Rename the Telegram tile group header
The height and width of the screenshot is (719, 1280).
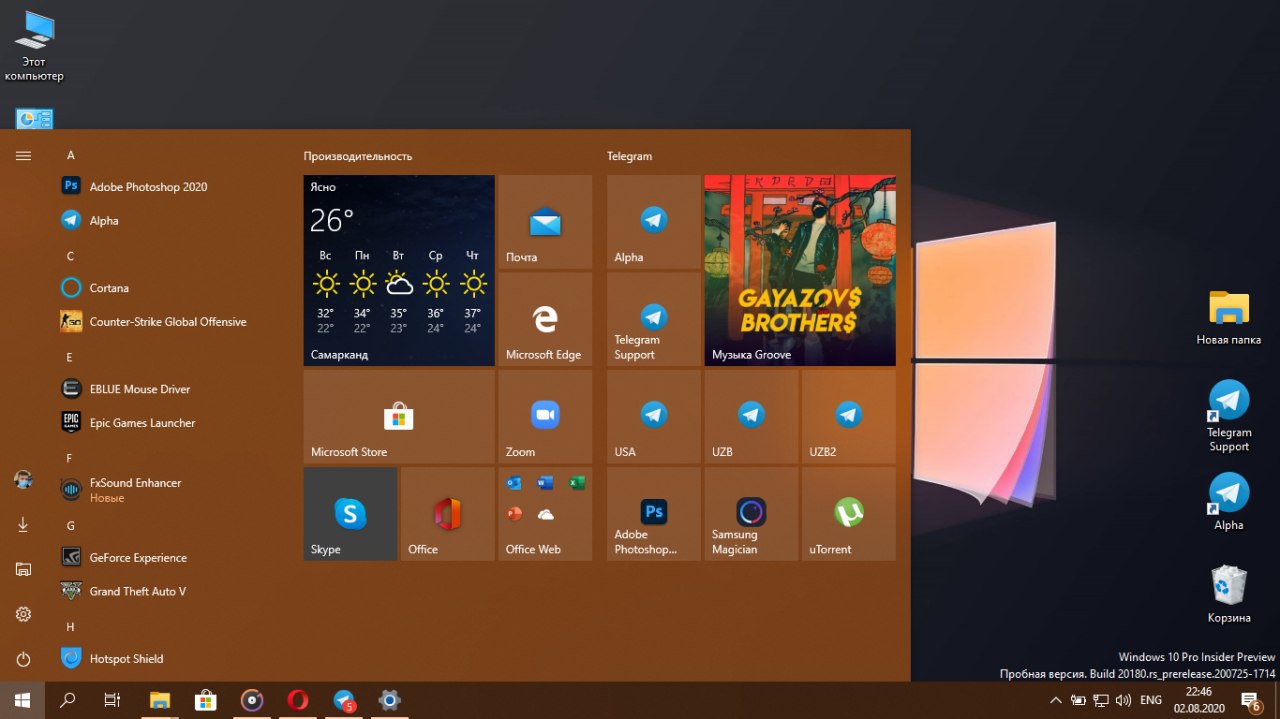[x=629, y=156]
